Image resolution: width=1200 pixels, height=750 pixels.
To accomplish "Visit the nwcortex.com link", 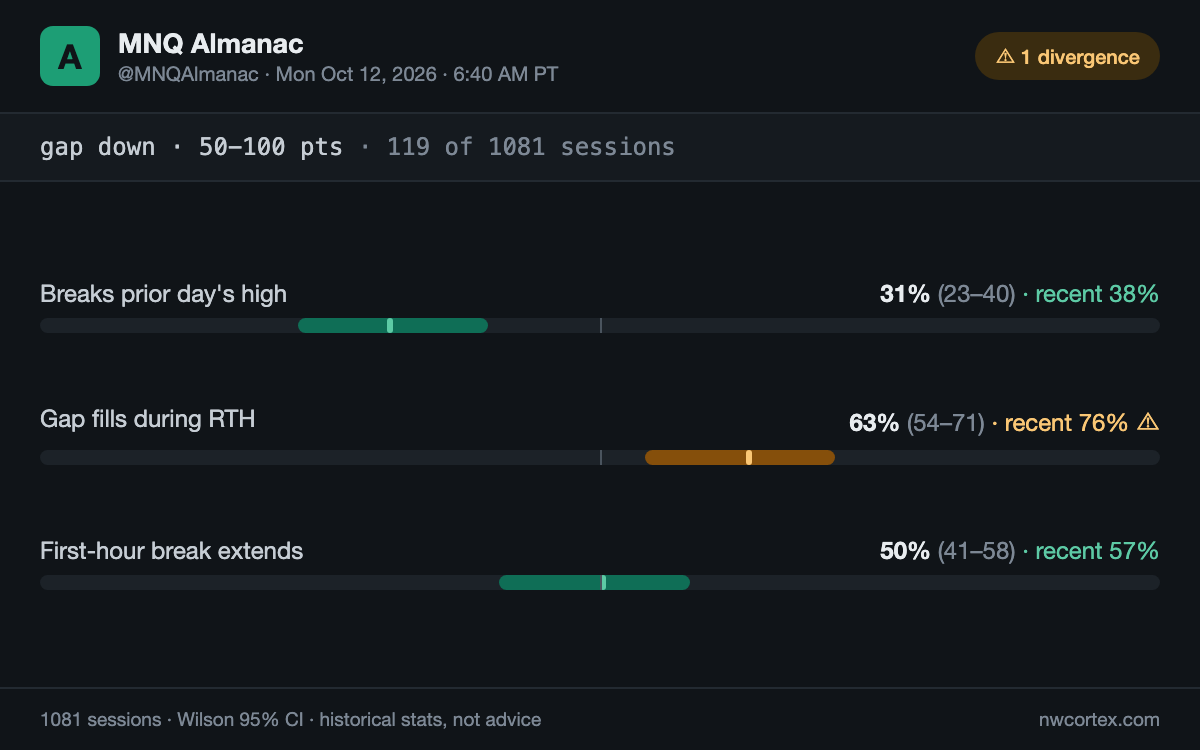I will (x=1099, y=719).
